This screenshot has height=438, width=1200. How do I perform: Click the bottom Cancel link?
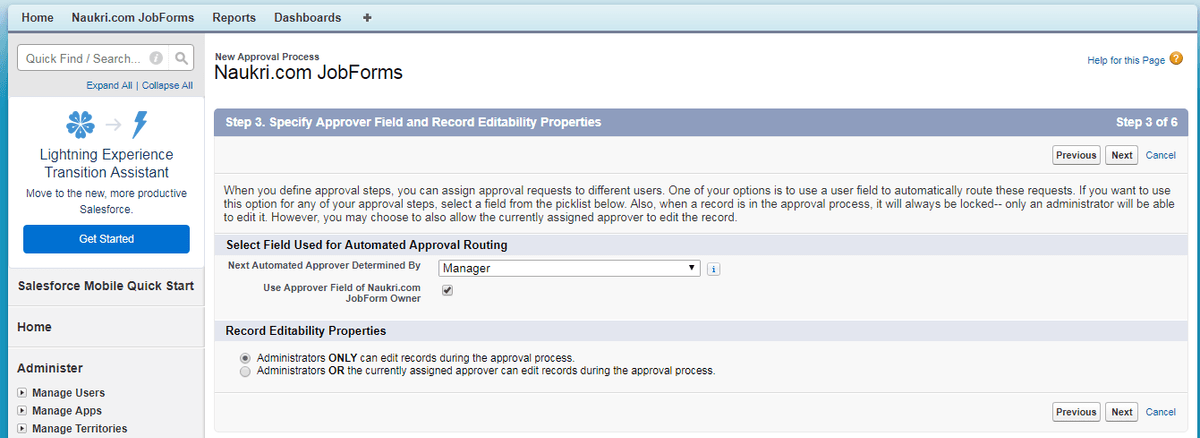point(1161,412)
